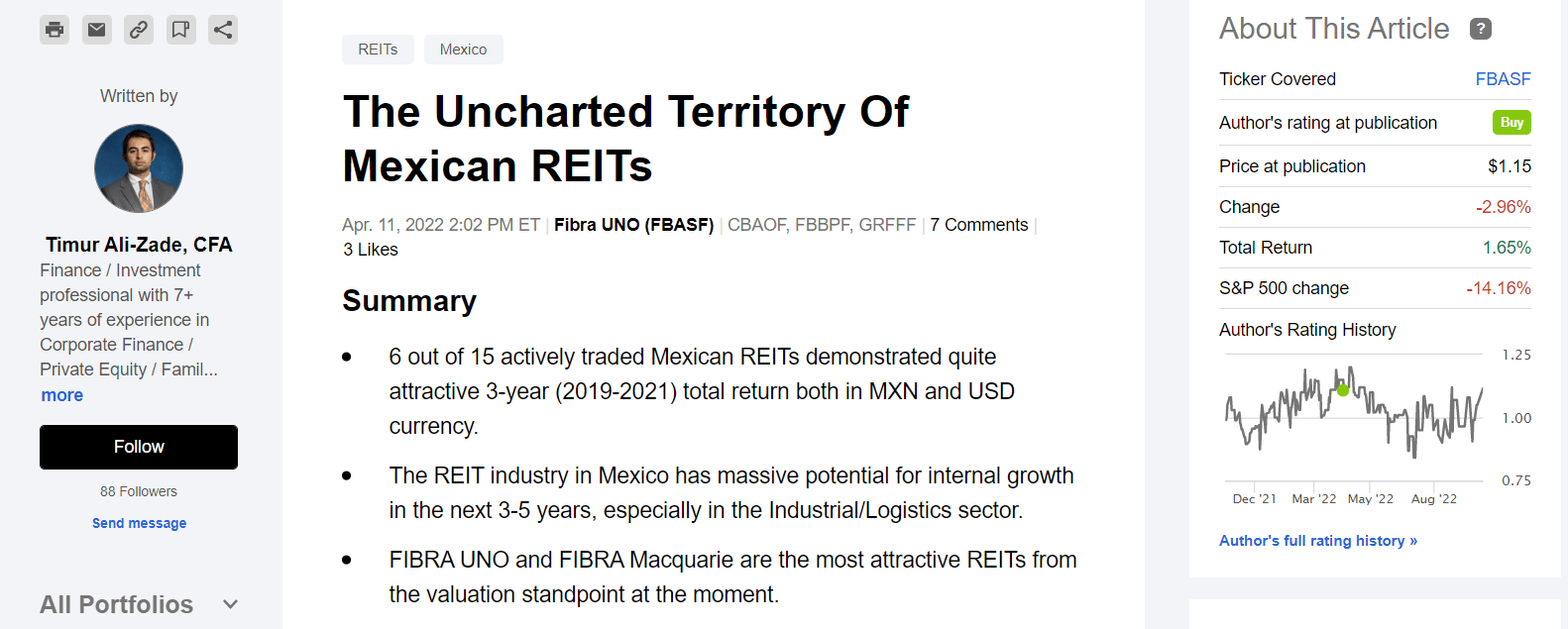Send message to the author
1568x629 pixels.
139,523
